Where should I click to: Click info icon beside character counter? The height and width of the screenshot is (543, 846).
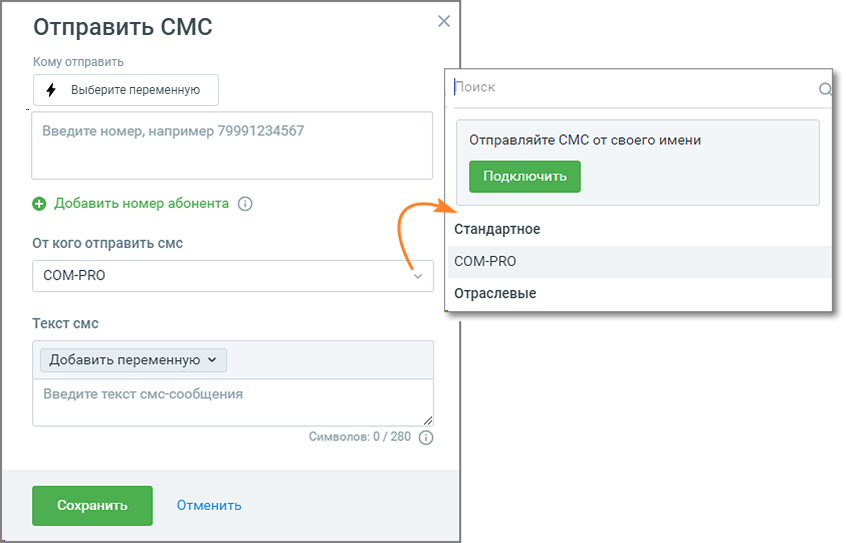pos(426,437)
